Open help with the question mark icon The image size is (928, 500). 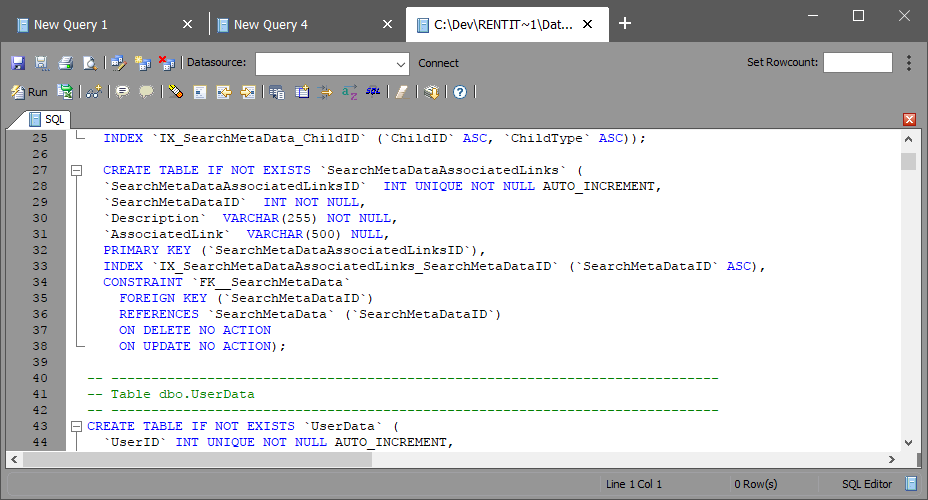[x=460, y=92]
